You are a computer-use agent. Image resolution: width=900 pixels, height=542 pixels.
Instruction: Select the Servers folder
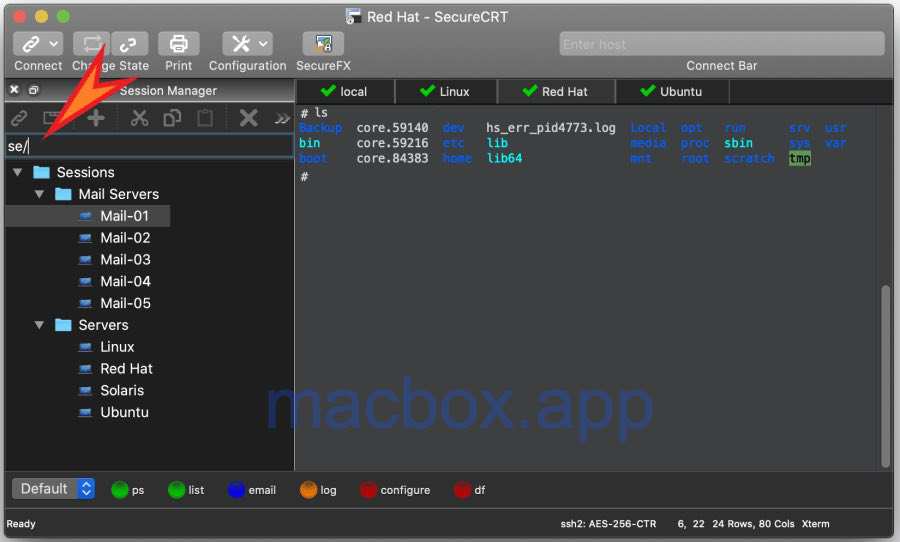click(103, 325)
